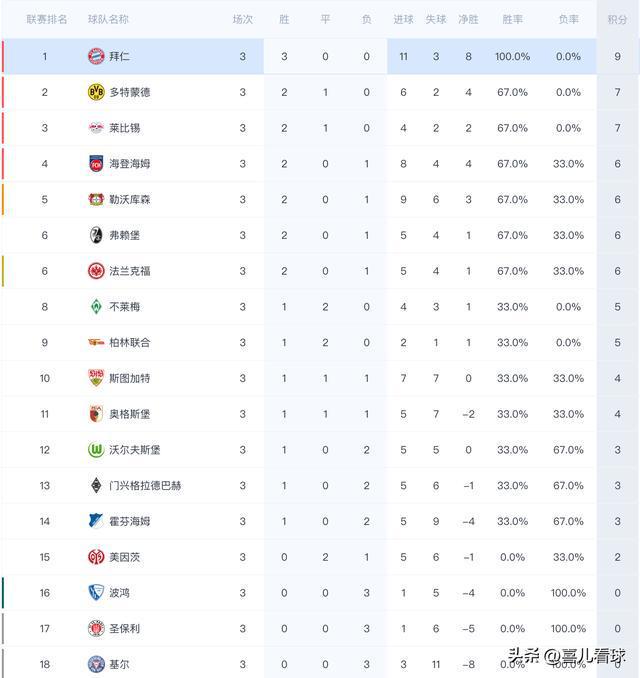
Task: Open the RB Leipzig team crest
Action: [x=96, y=128]
